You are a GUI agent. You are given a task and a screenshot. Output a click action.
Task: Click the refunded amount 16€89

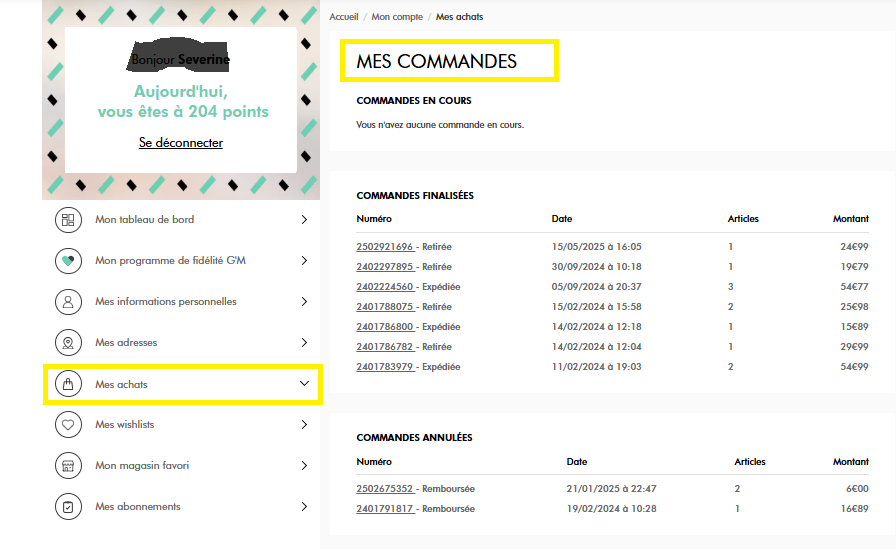click(x=854, y=509)
